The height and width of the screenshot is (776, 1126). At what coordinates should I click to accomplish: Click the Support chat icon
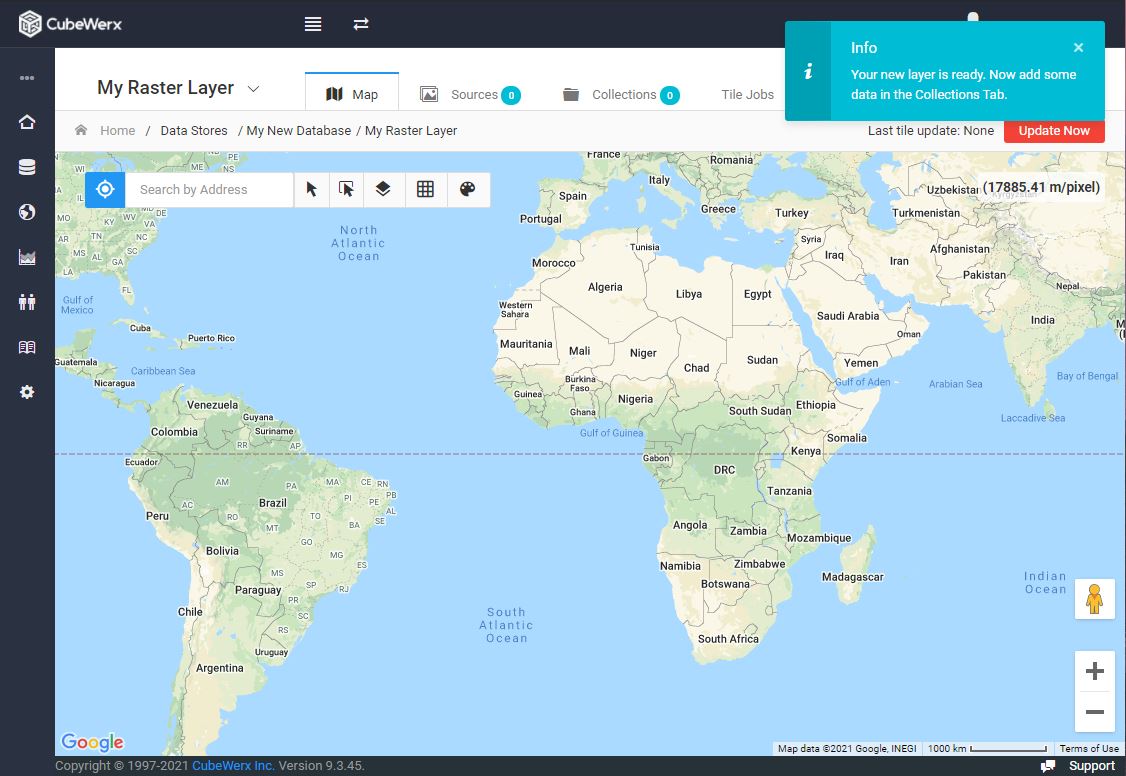(x=1048, y=766)
